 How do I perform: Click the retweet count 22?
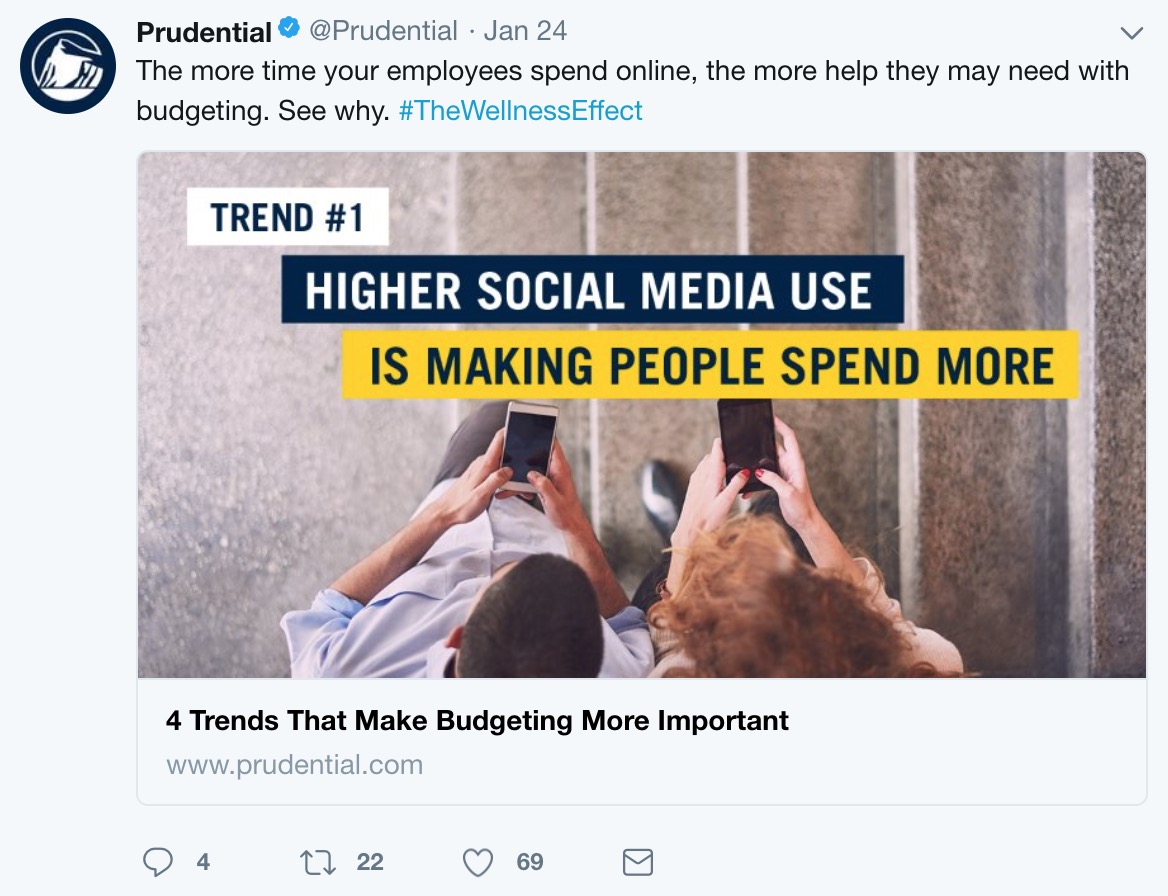370,862
